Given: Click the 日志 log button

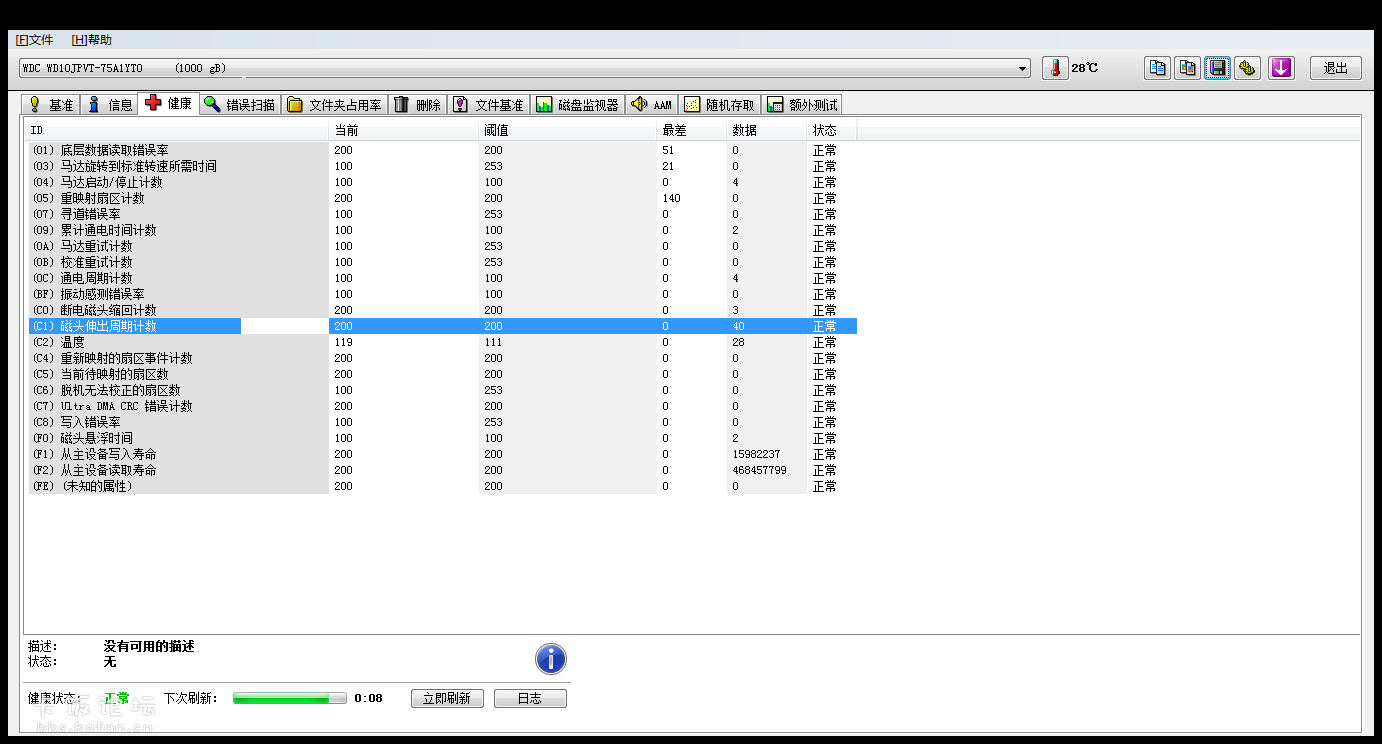Looking at the screenshot, I should coord(530,698).
